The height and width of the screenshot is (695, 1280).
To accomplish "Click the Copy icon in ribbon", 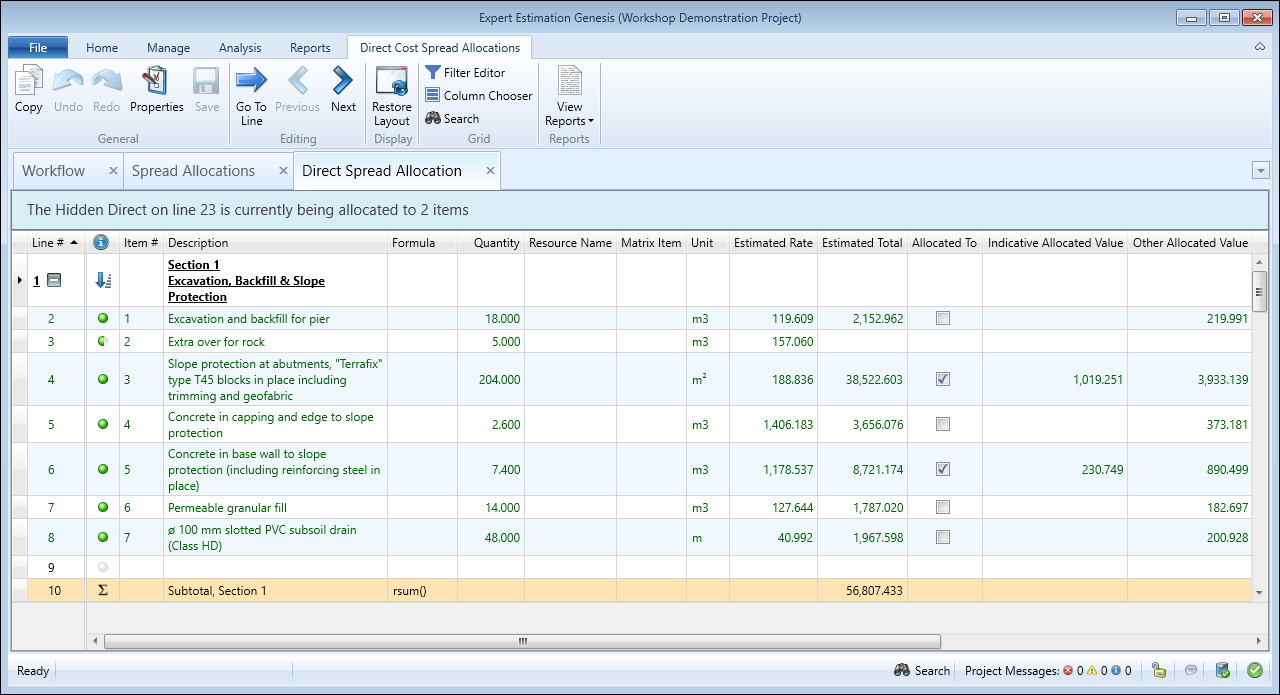I will [28, 82].
